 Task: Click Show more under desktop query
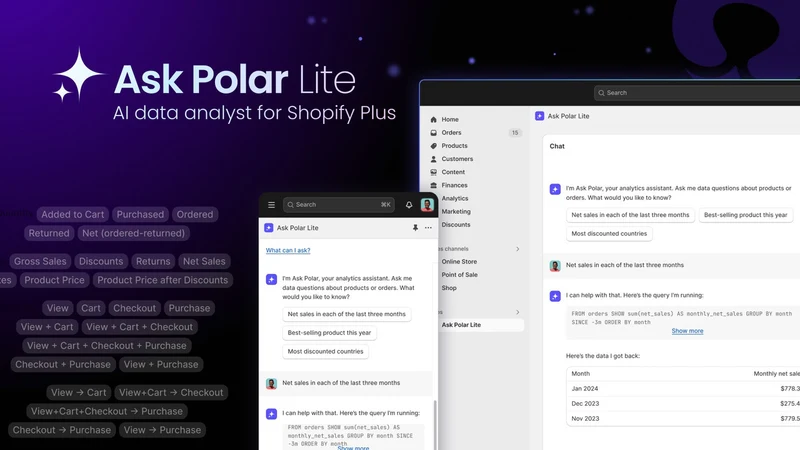(687, 331)
